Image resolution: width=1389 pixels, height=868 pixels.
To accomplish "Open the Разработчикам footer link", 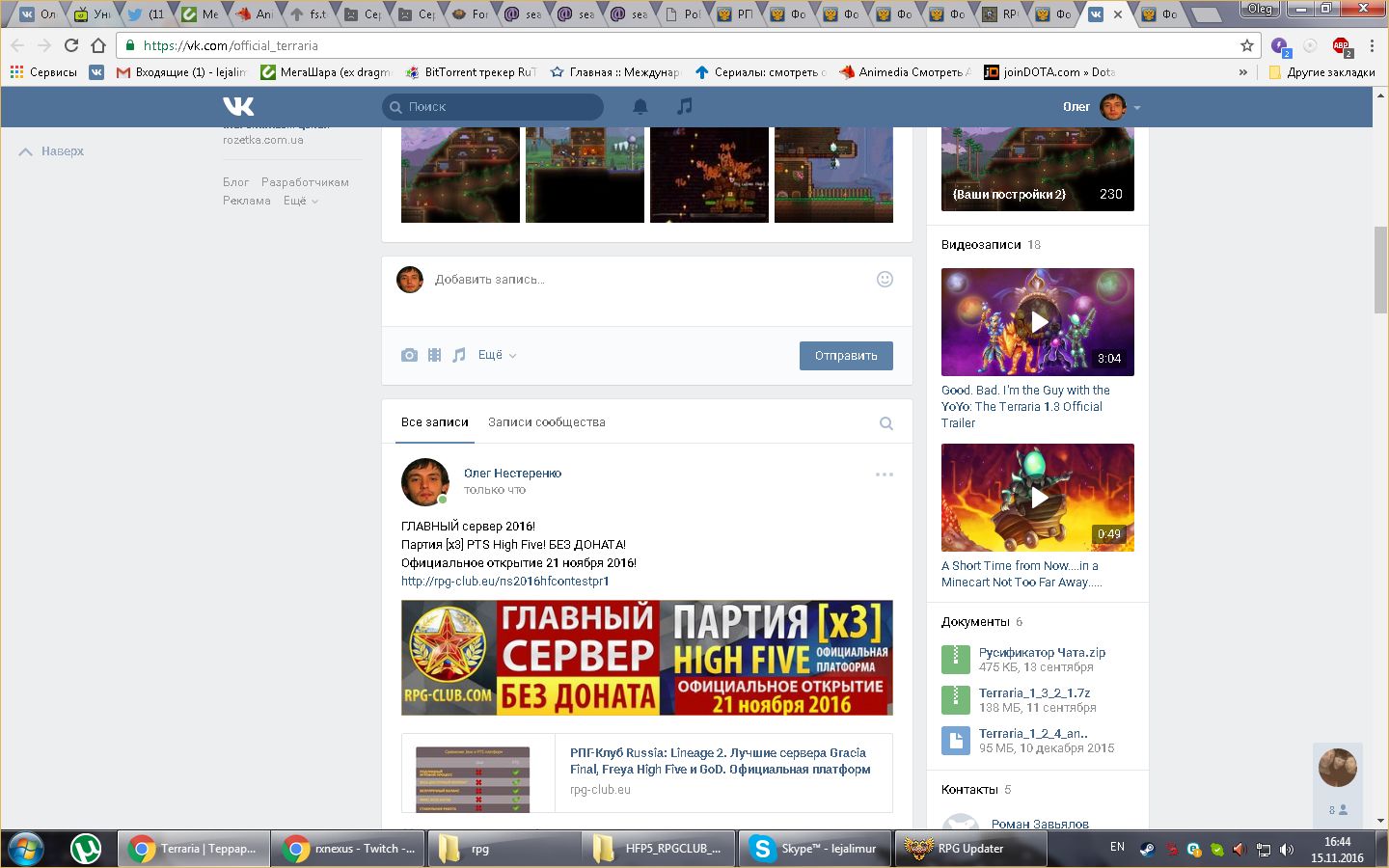I will pyautogui.click(x=305, y=182).
